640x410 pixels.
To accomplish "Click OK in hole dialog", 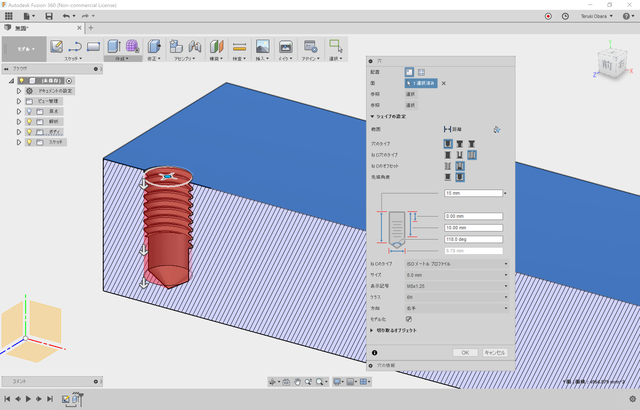I will (465, 352).
